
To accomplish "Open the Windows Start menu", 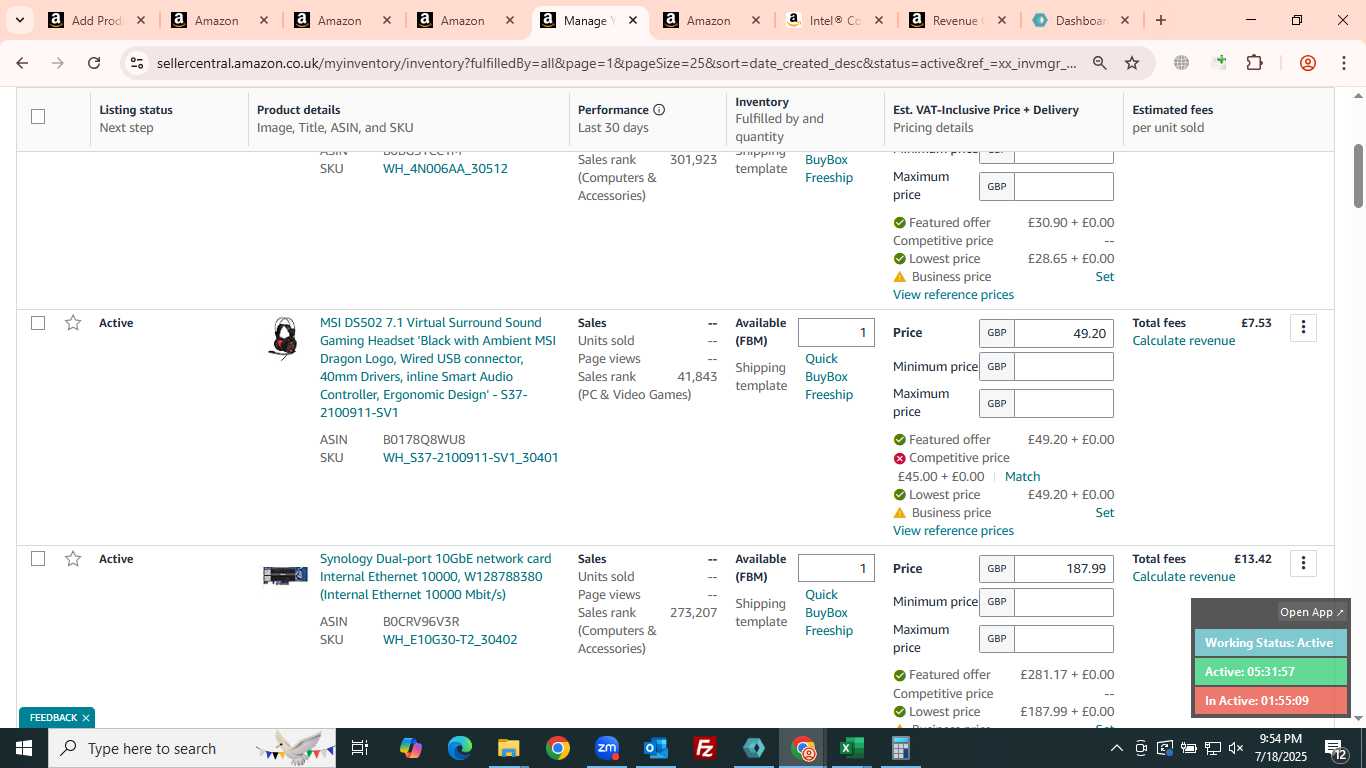I will point(24,748).
